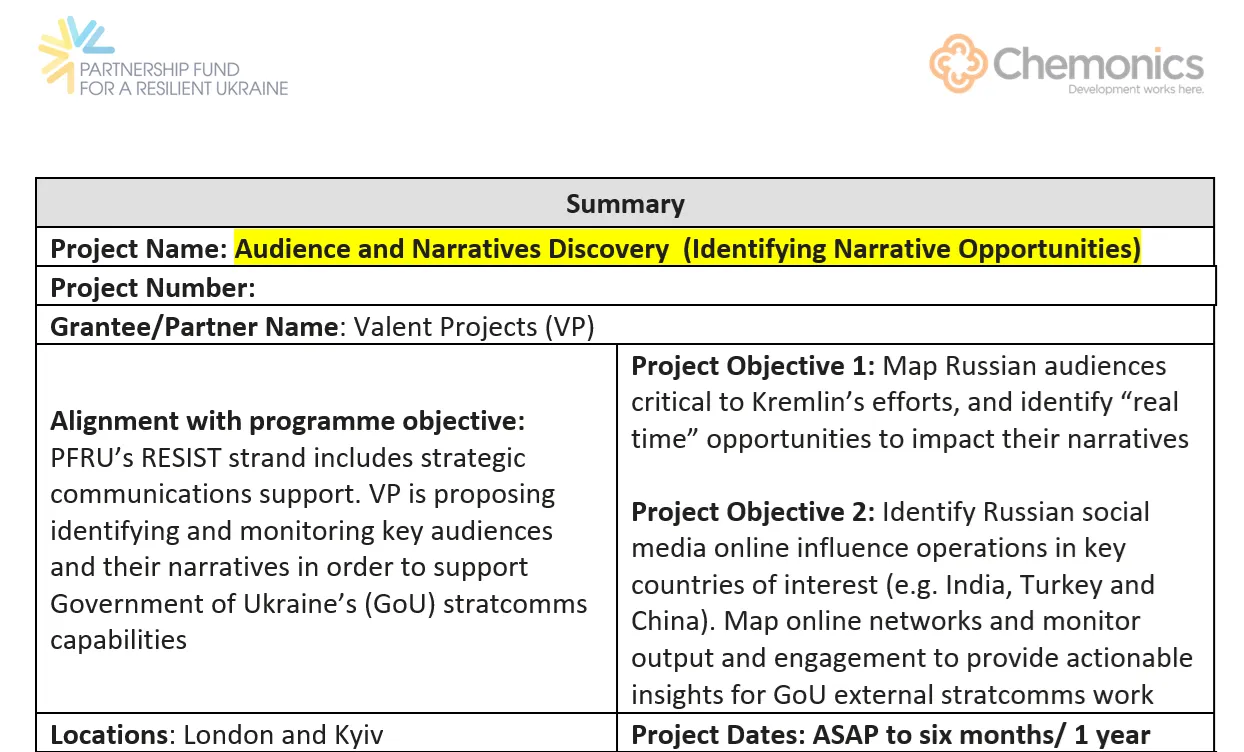Screen dimensions: 1244x752
Task: Click "Project Dates: ASAP to six months/ 1 year"
Action: pos(891,735)
